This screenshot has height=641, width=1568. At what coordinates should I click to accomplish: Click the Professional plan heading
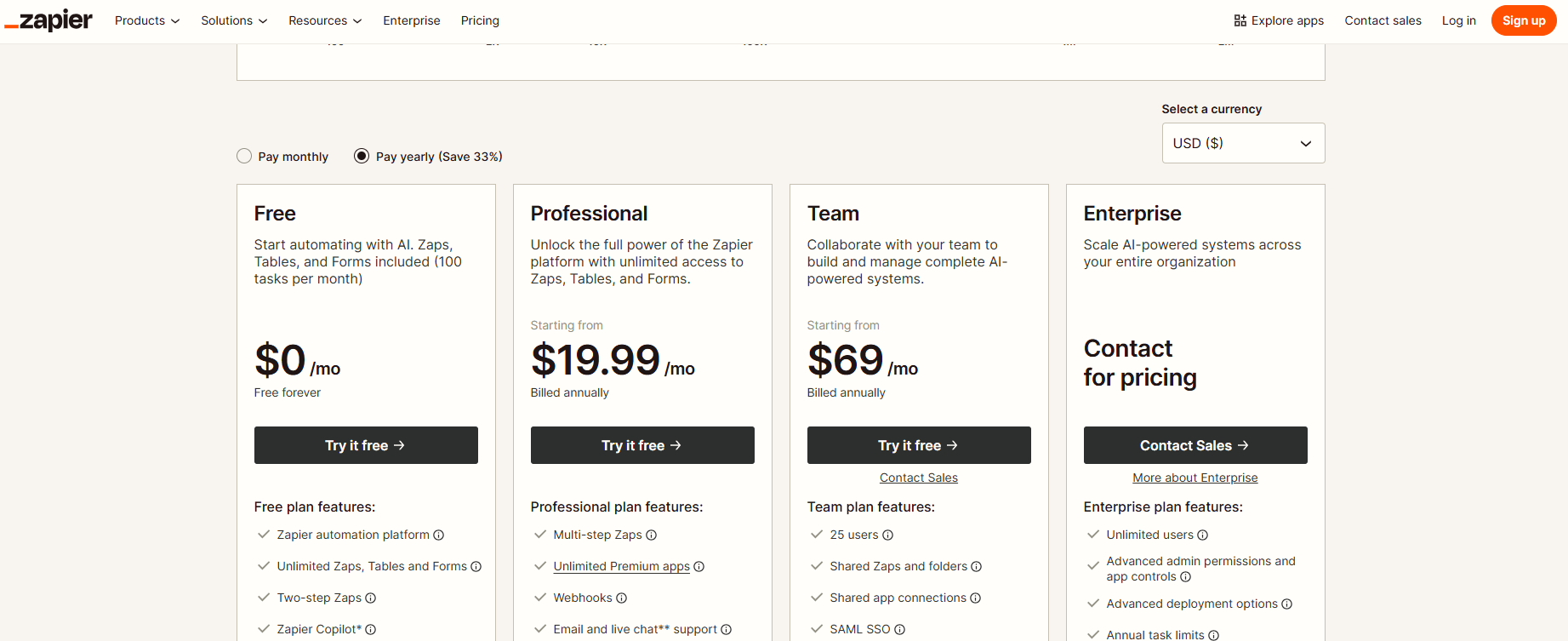pyautogui.click(x=589, y=213)
